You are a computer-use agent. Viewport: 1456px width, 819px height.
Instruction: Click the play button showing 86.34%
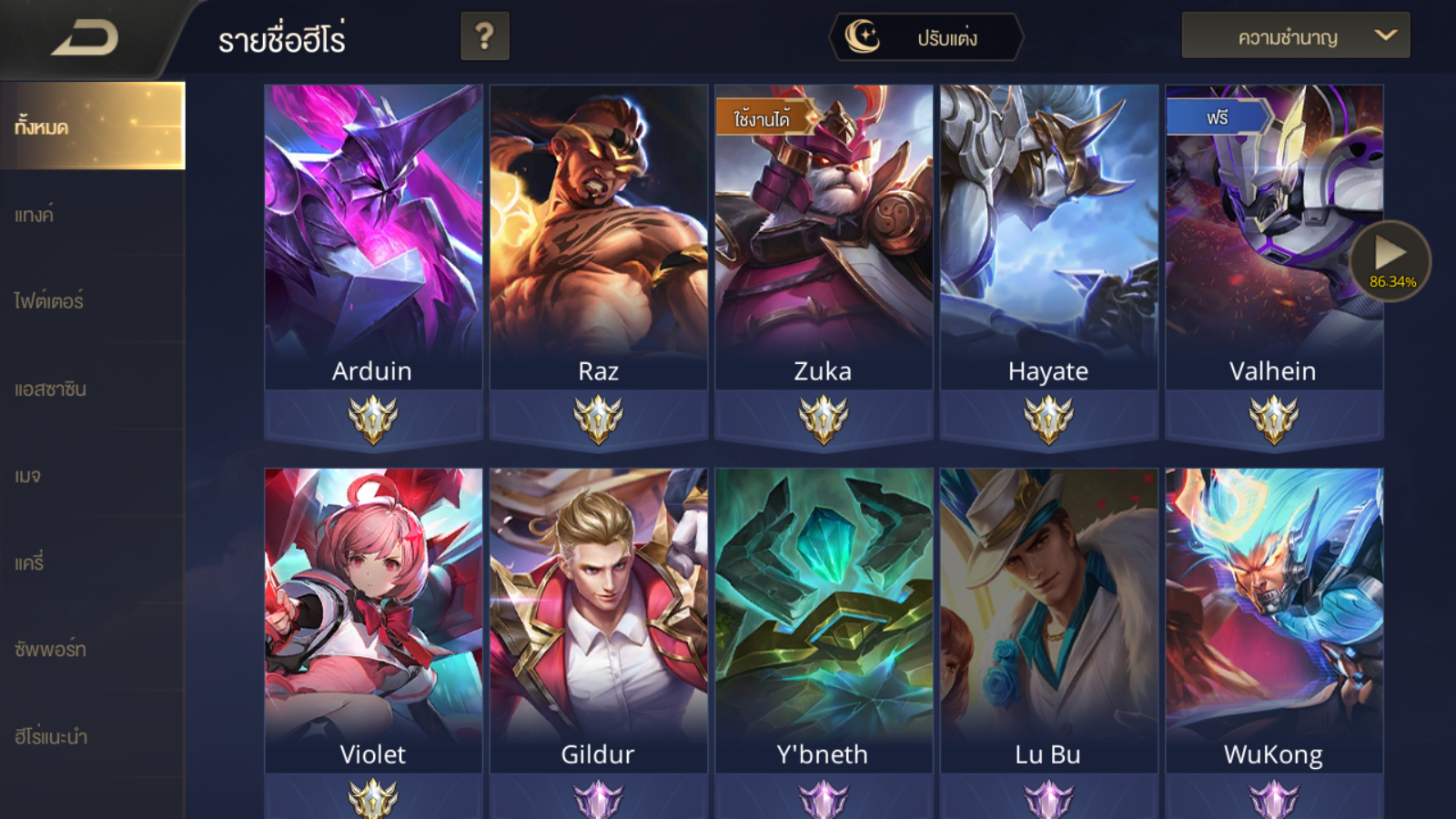point(1390,260)
